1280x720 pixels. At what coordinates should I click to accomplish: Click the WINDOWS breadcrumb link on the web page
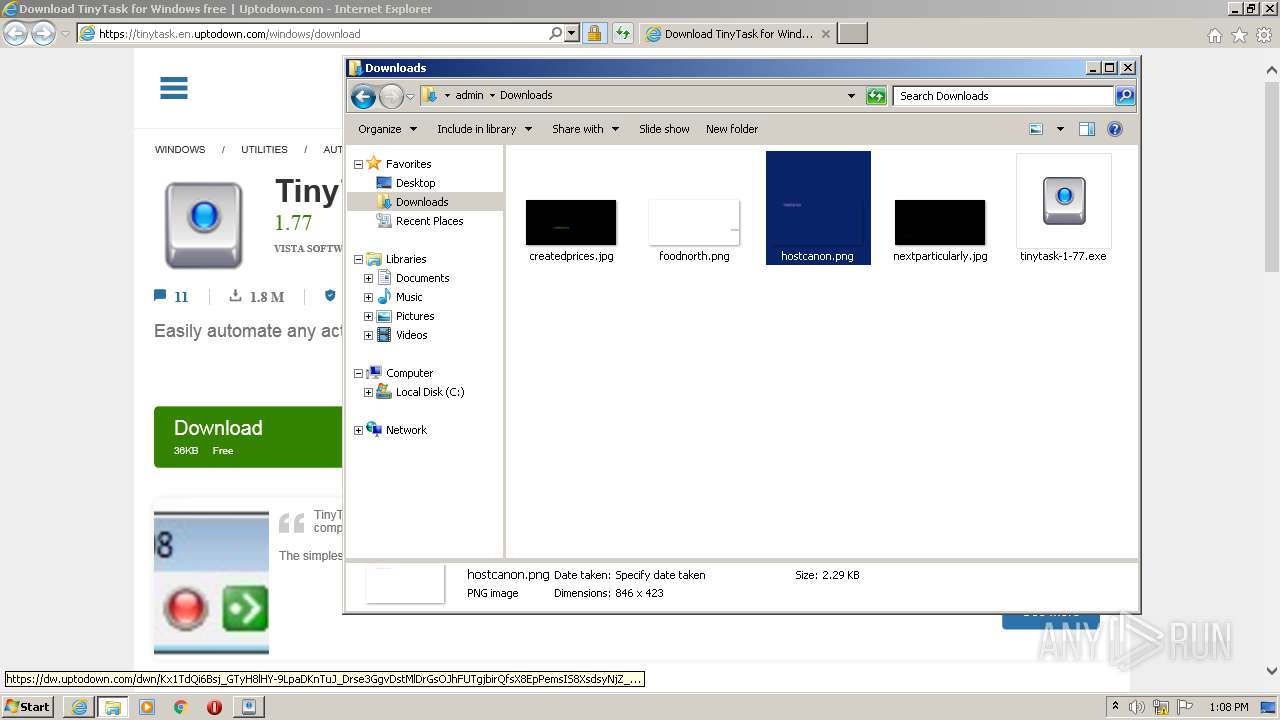(x=180, y=149)
